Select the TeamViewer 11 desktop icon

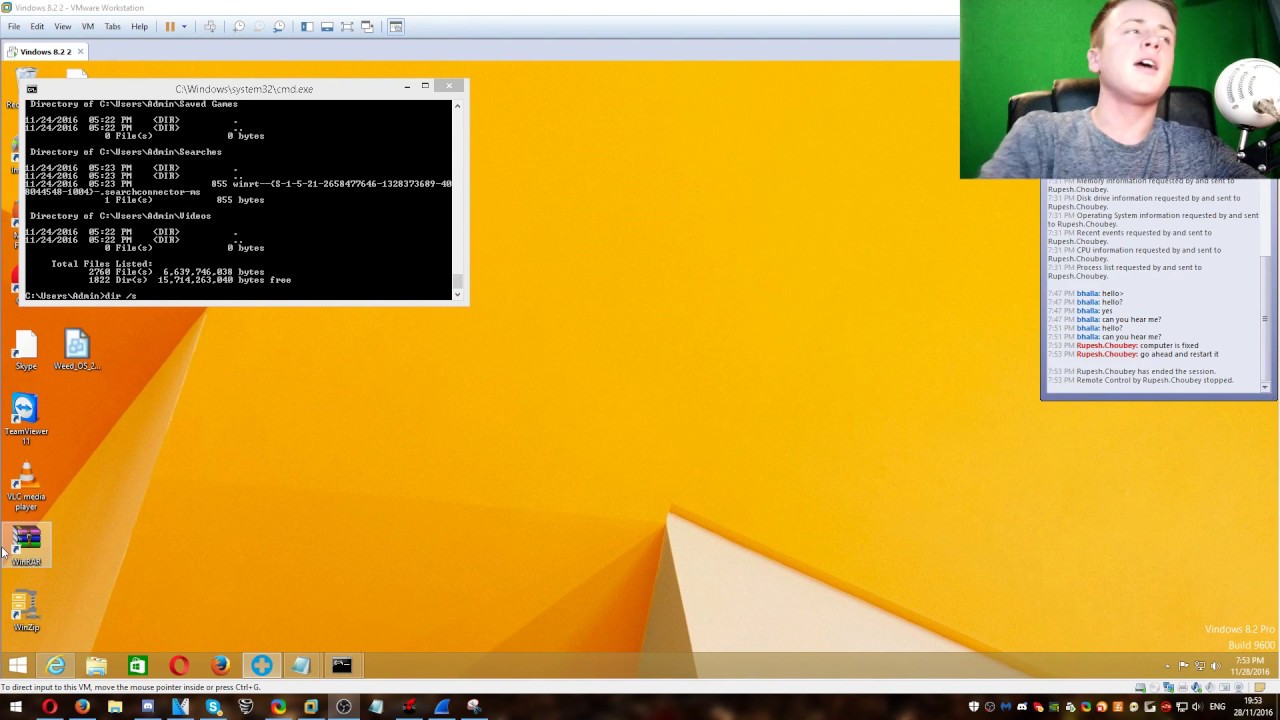26,420
